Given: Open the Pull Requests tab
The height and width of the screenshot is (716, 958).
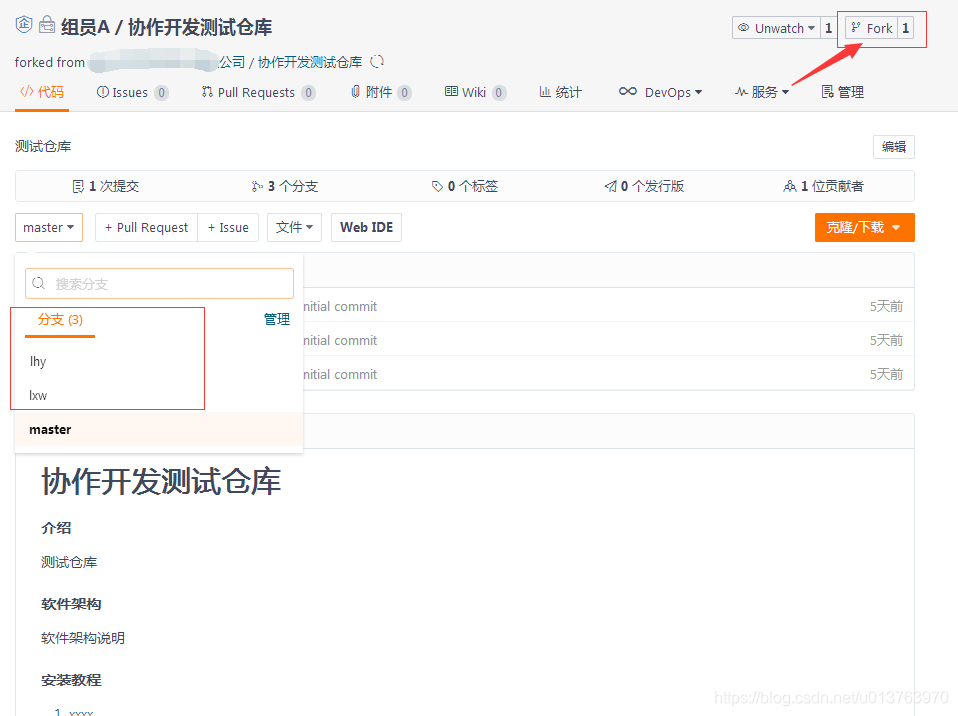Looking at the screenshot, I should 258,92.
